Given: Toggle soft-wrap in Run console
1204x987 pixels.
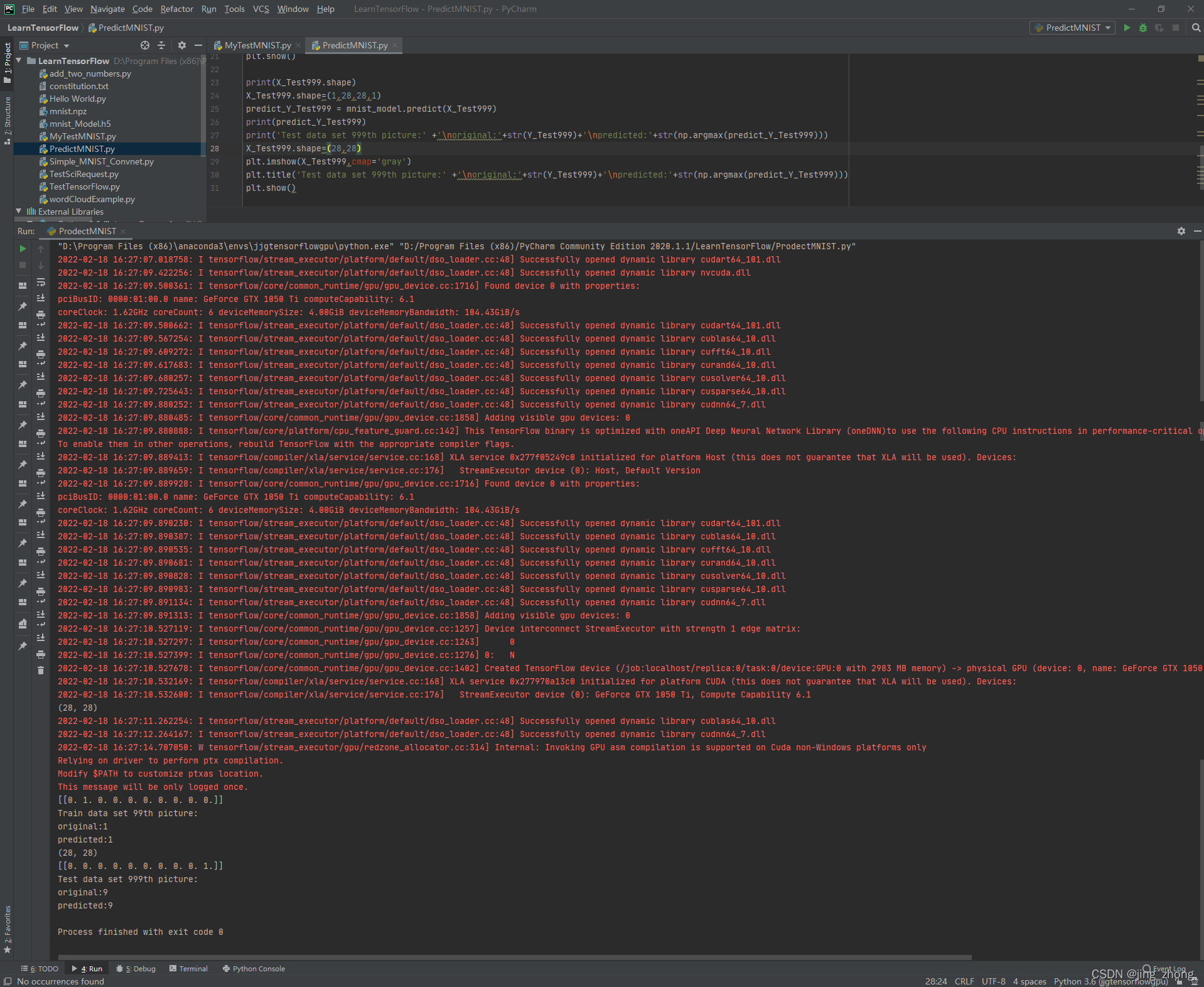Looking at the screenshot, I should (x=41, y=282).
